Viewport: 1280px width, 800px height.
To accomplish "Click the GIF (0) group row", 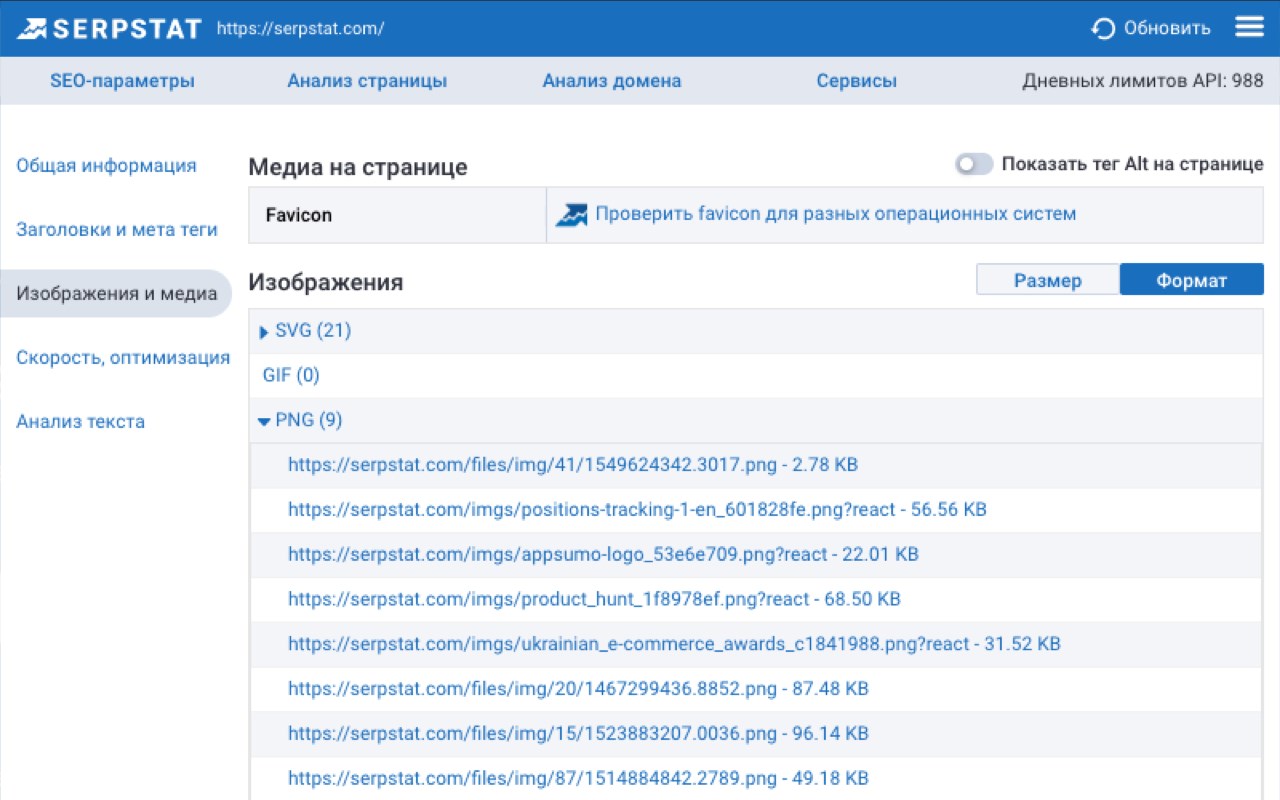I will 291,375.
